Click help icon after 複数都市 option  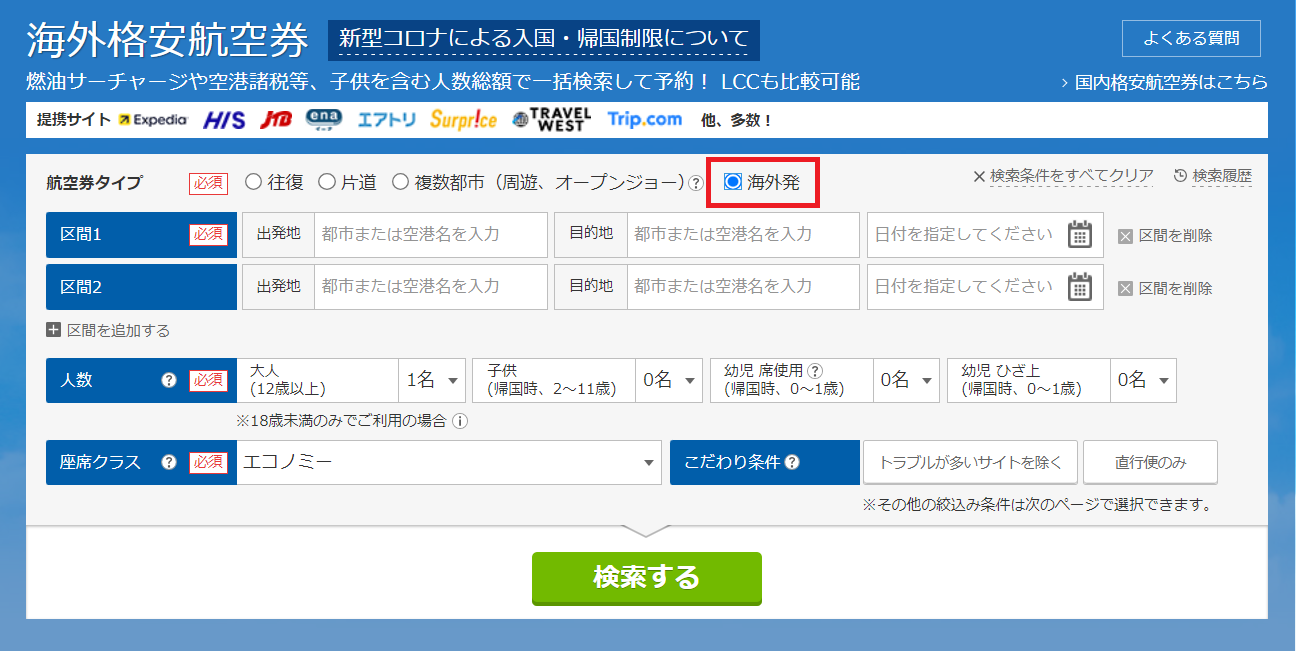[696, 183]
